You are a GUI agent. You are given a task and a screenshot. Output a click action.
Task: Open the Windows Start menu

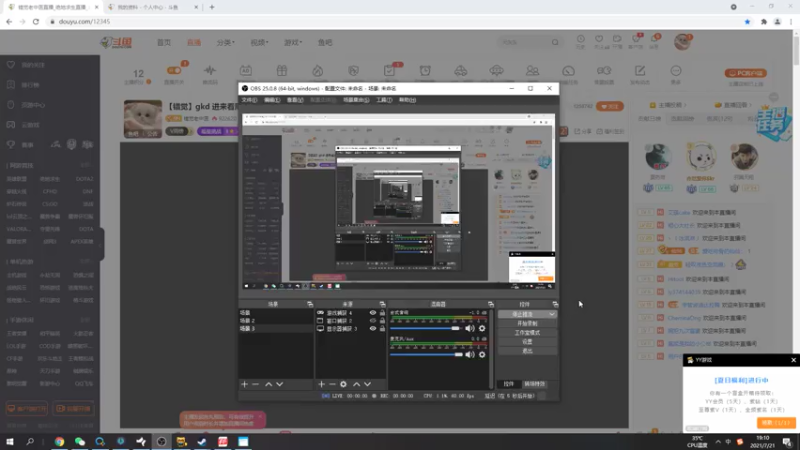(10, 442)
